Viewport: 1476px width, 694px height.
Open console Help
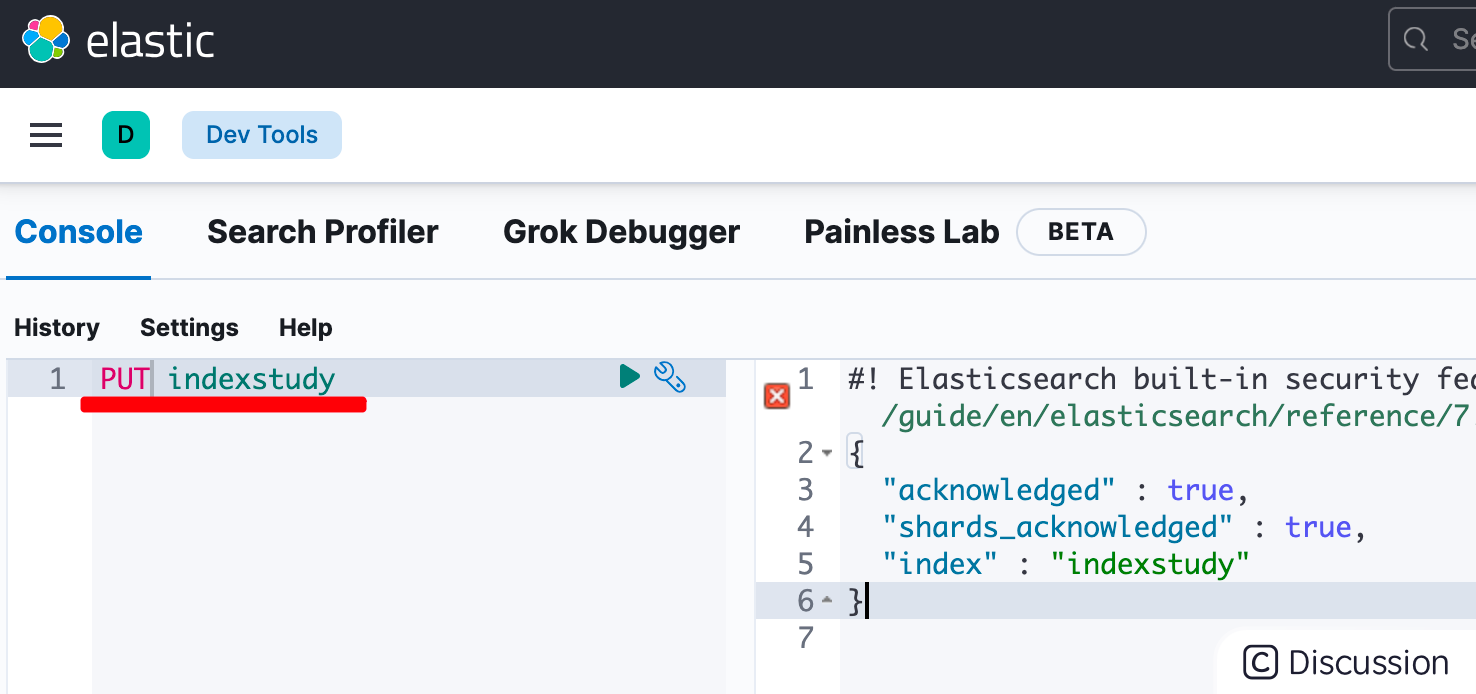(306, 328)
